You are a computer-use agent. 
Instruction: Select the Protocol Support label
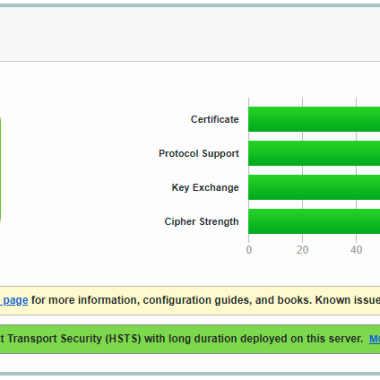click(199, 154)
